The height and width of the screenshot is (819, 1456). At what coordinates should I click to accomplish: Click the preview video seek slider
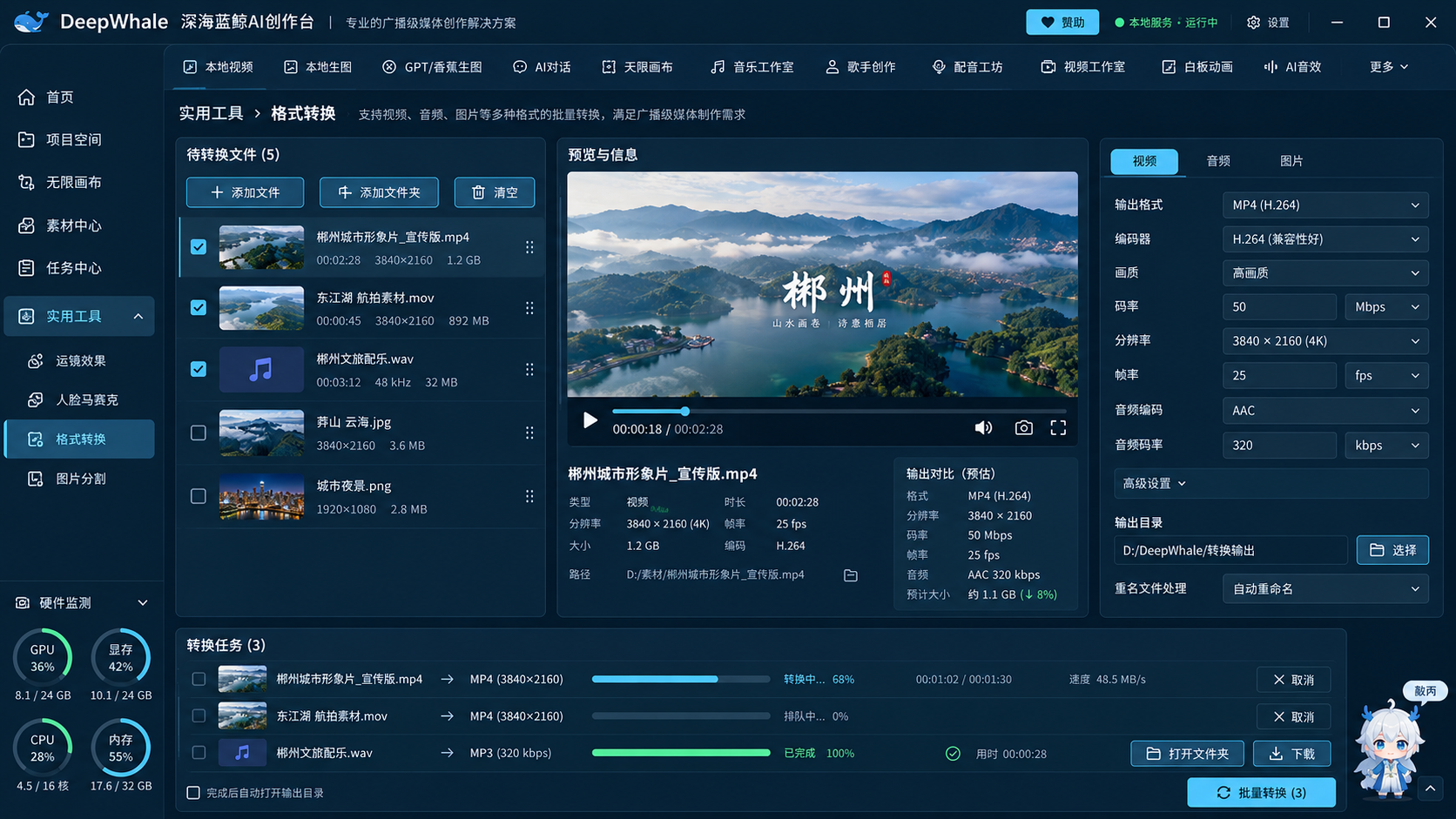[x=839, y=411]
